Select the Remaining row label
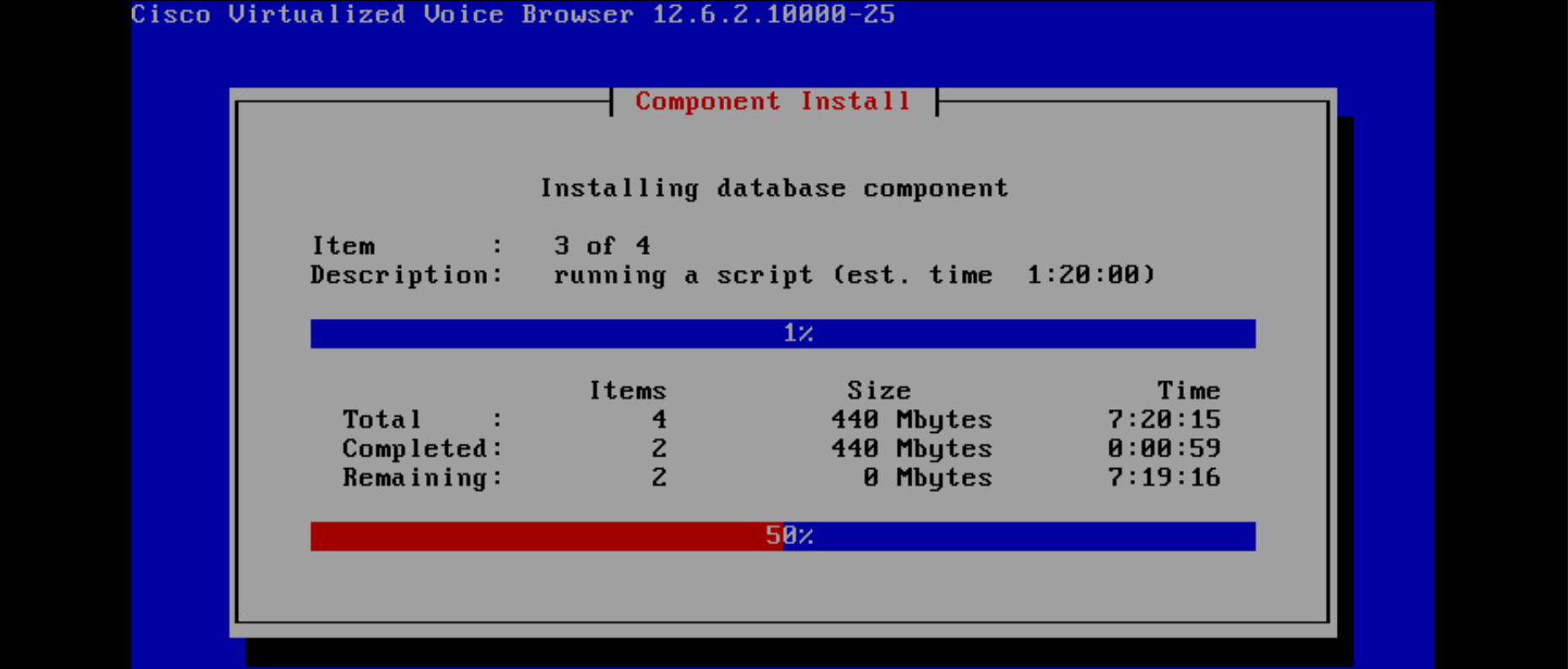This screenshot has height=669, width=1568. coord(416,477)
